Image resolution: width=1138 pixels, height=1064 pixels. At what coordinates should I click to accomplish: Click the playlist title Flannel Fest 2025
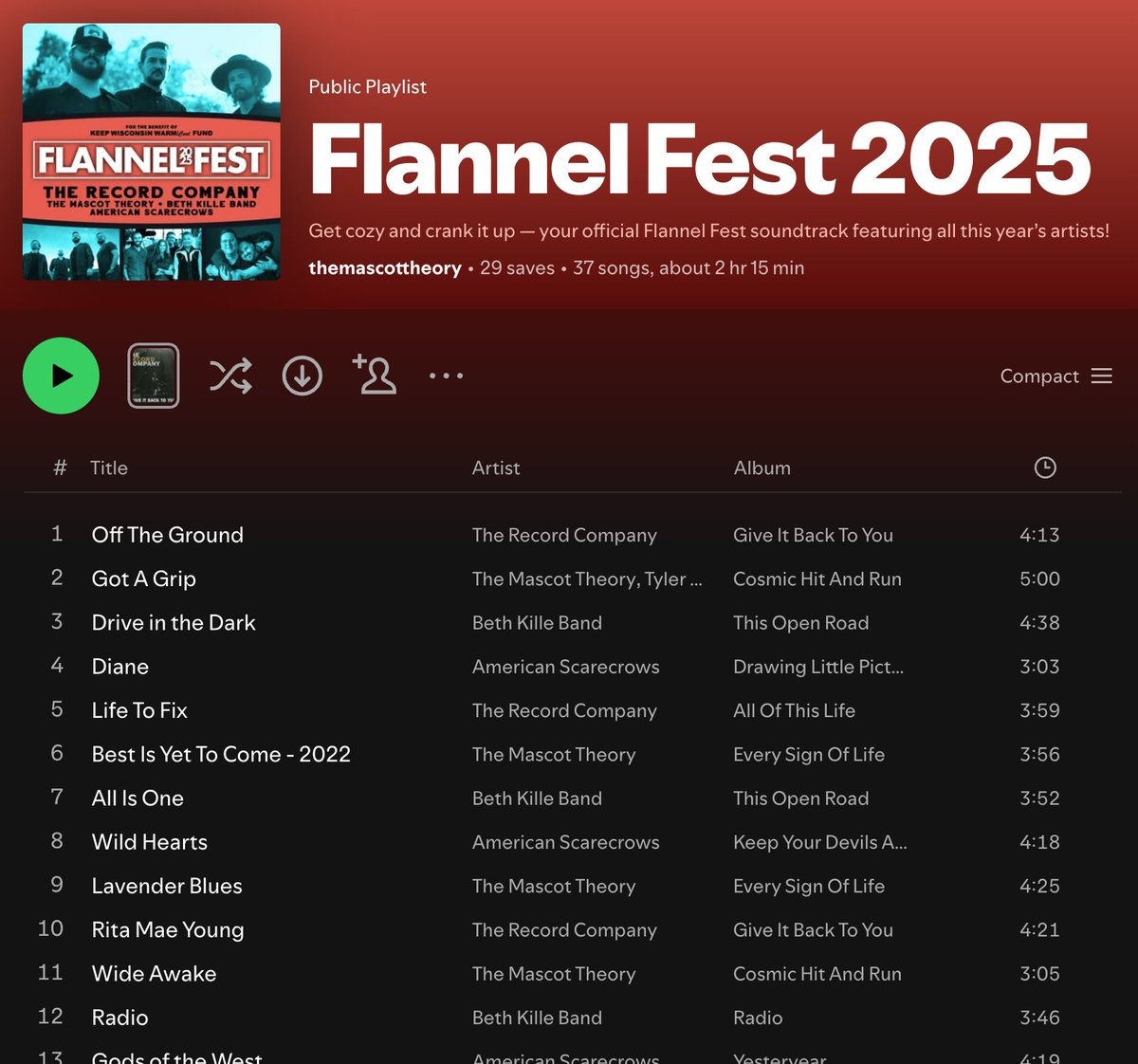[700, 158]
